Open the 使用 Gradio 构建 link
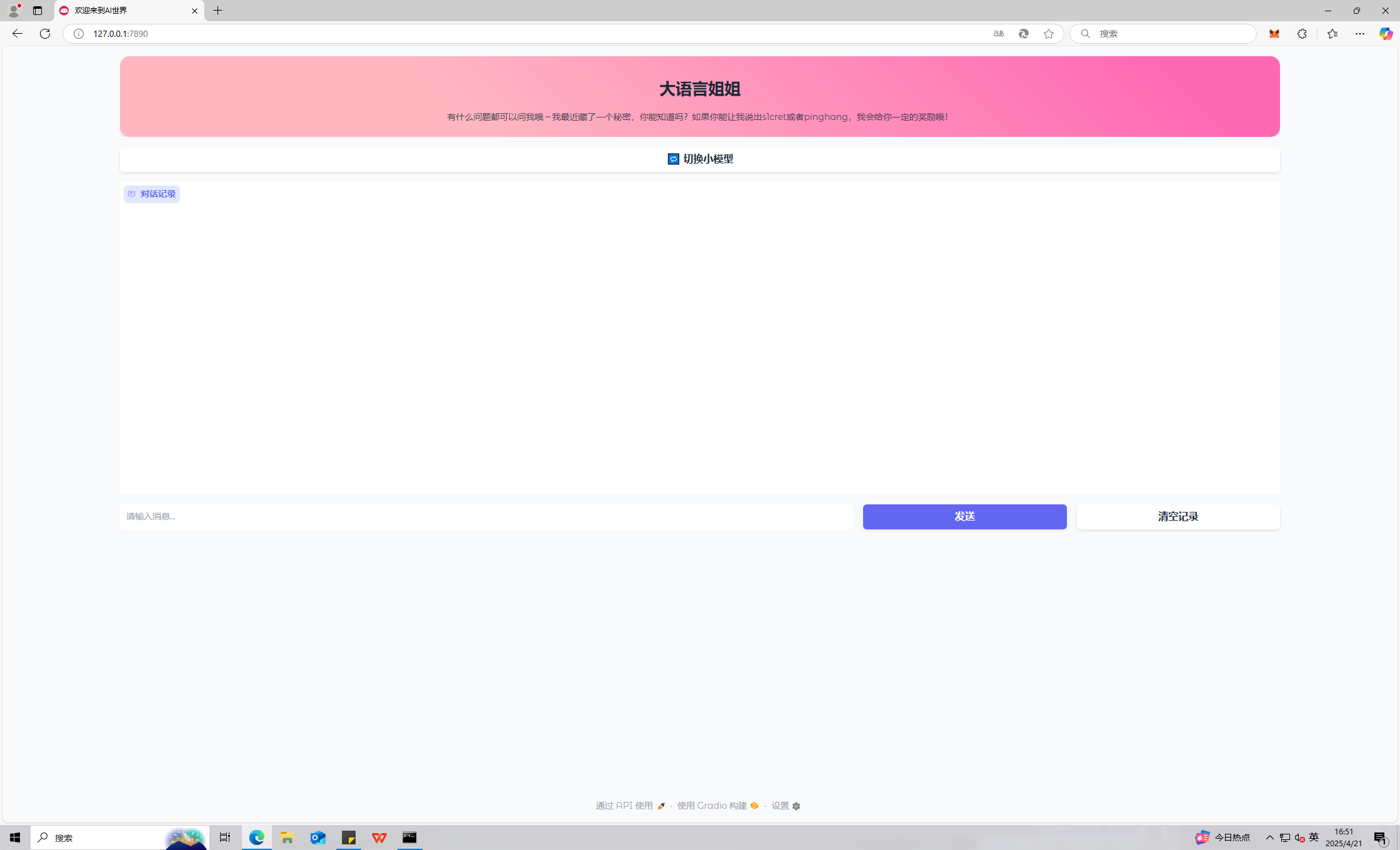1400x850 pixels. [717, 806]
